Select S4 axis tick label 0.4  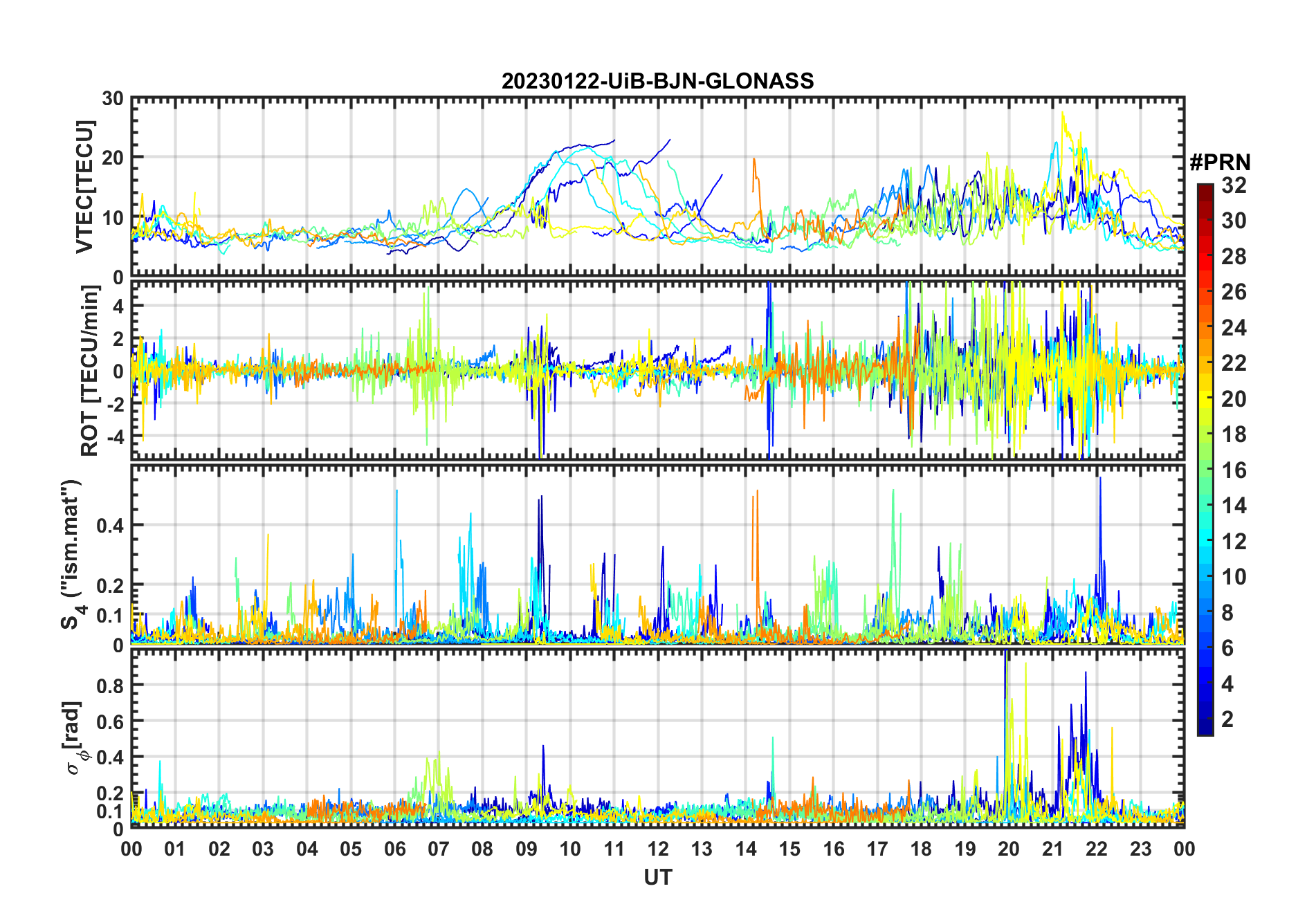[x=110, y=525]
